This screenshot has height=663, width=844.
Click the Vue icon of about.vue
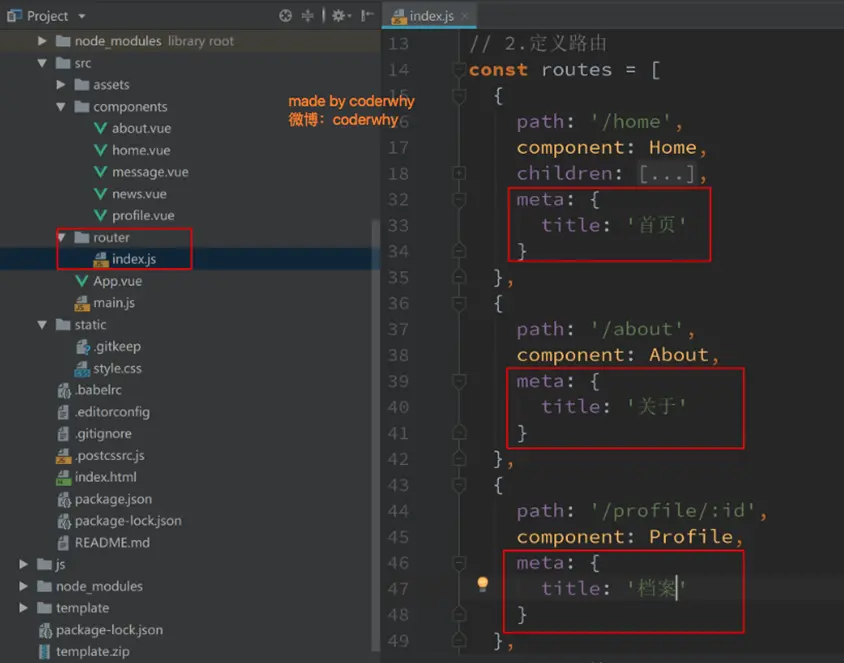(x=100, y=128)
